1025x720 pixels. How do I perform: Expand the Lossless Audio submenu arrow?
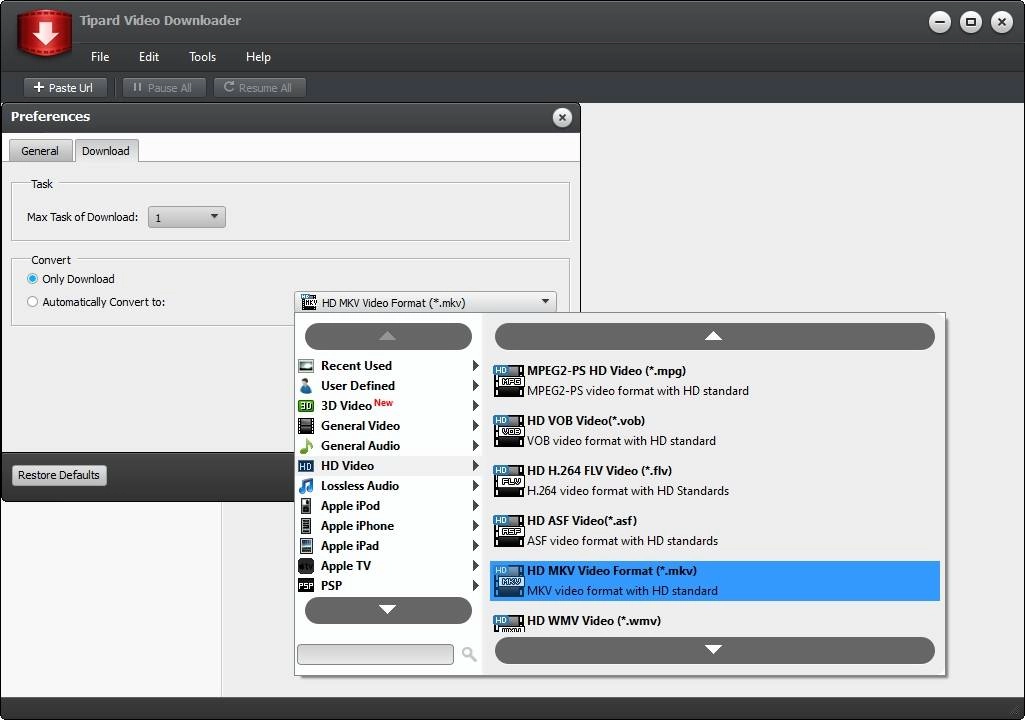point(476,486)
